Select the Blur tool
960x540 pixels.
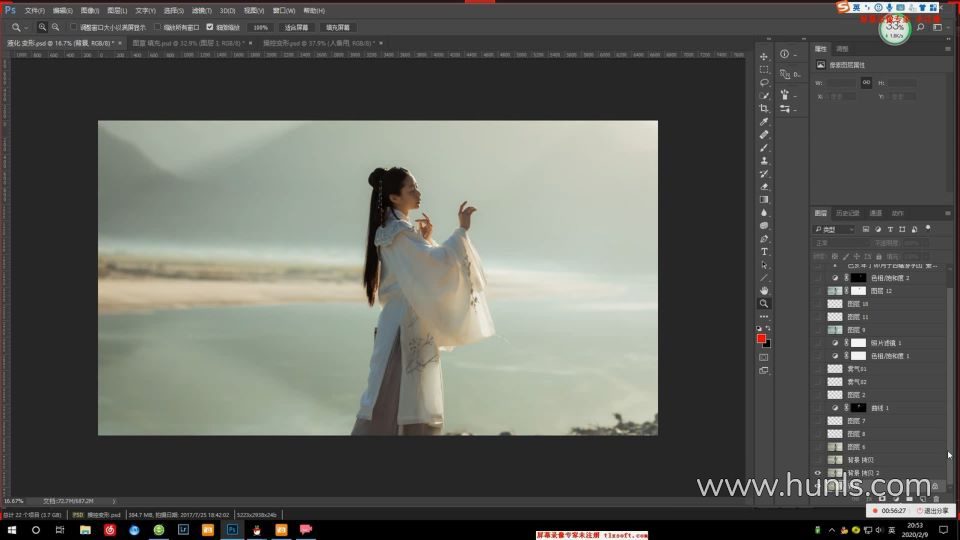click(x=763, y=212)
